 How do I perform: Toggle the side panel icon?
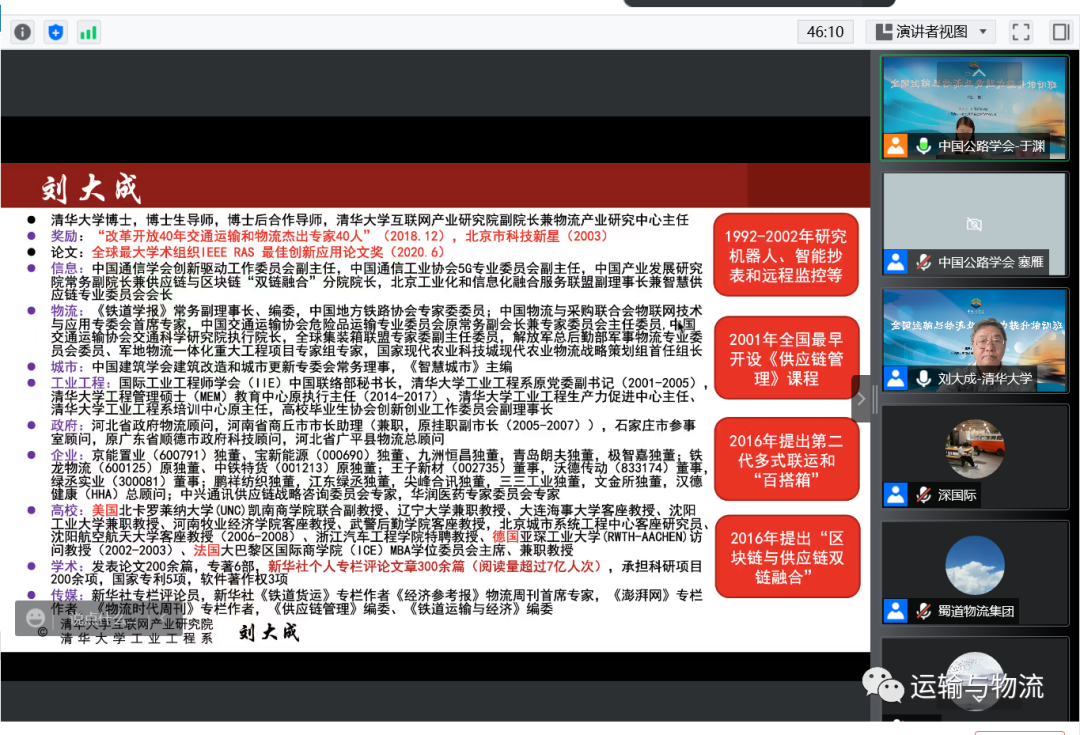1061,32
